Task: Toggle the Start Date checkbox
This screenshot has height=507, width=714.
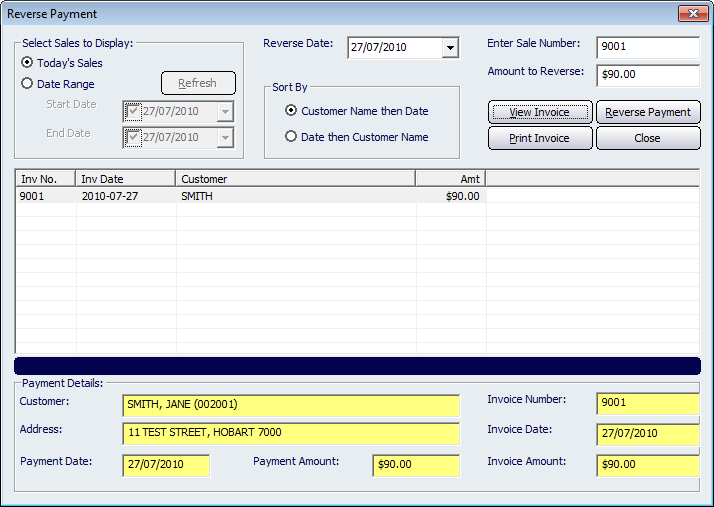Action: click(133, 112)
